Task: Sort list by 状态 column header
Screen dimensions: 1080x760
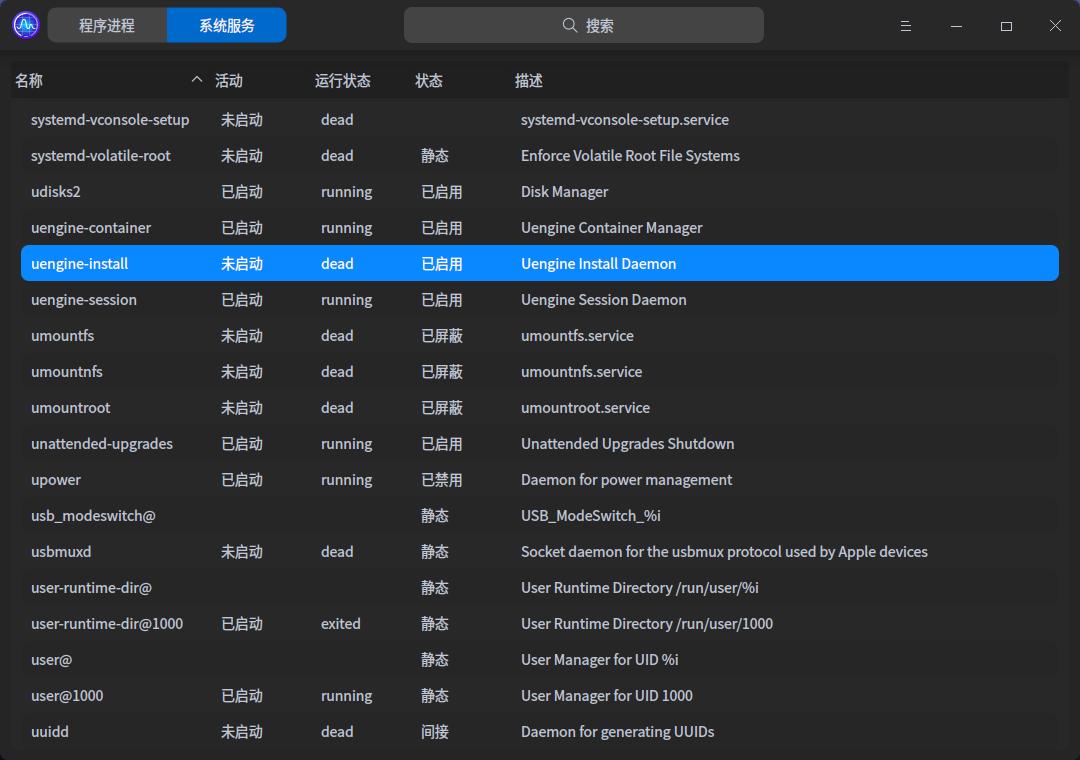Action: coord(429,81)
